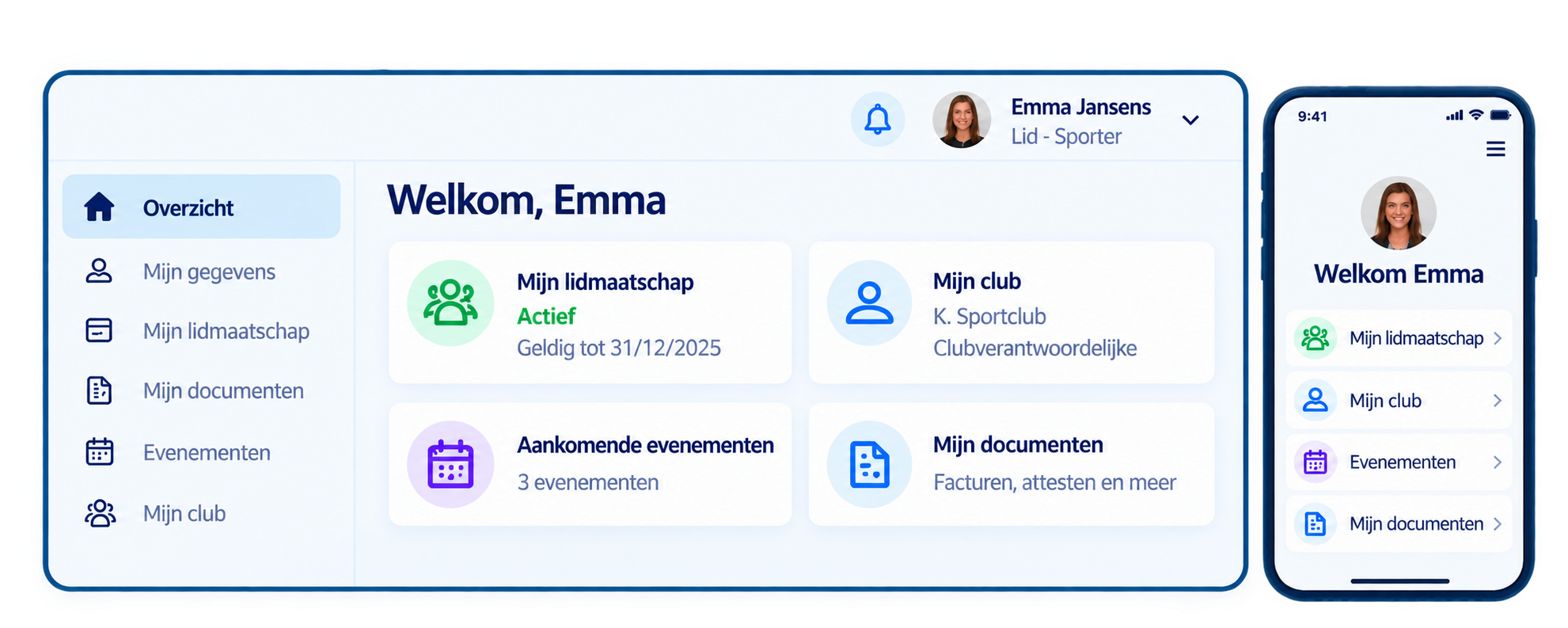Click chevron on phone Evenementen row
1568x628 pixels.
[1498, 462]
